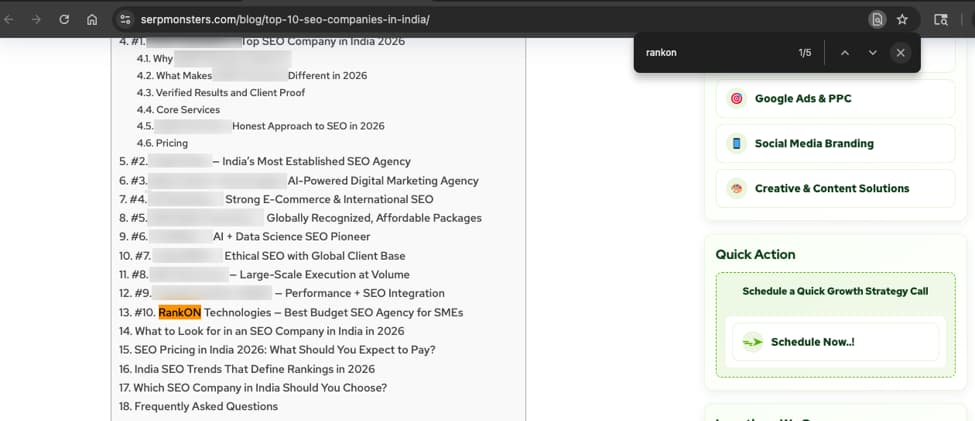Bookmark this page with the star
Image resolution: width=975 pixels, height=421 pixels.
902,19
